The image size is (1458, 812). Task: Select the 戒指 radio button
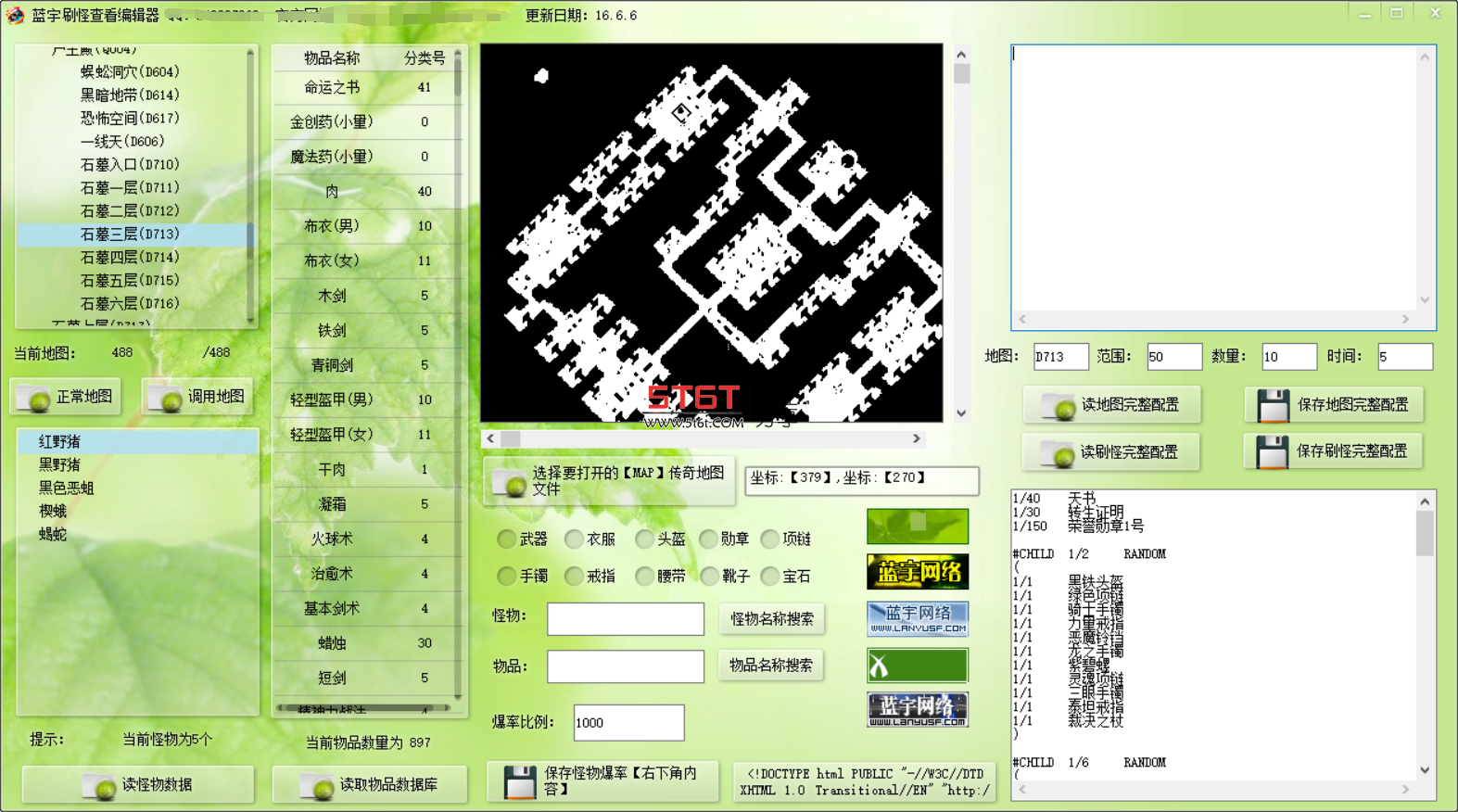point(574,576)
